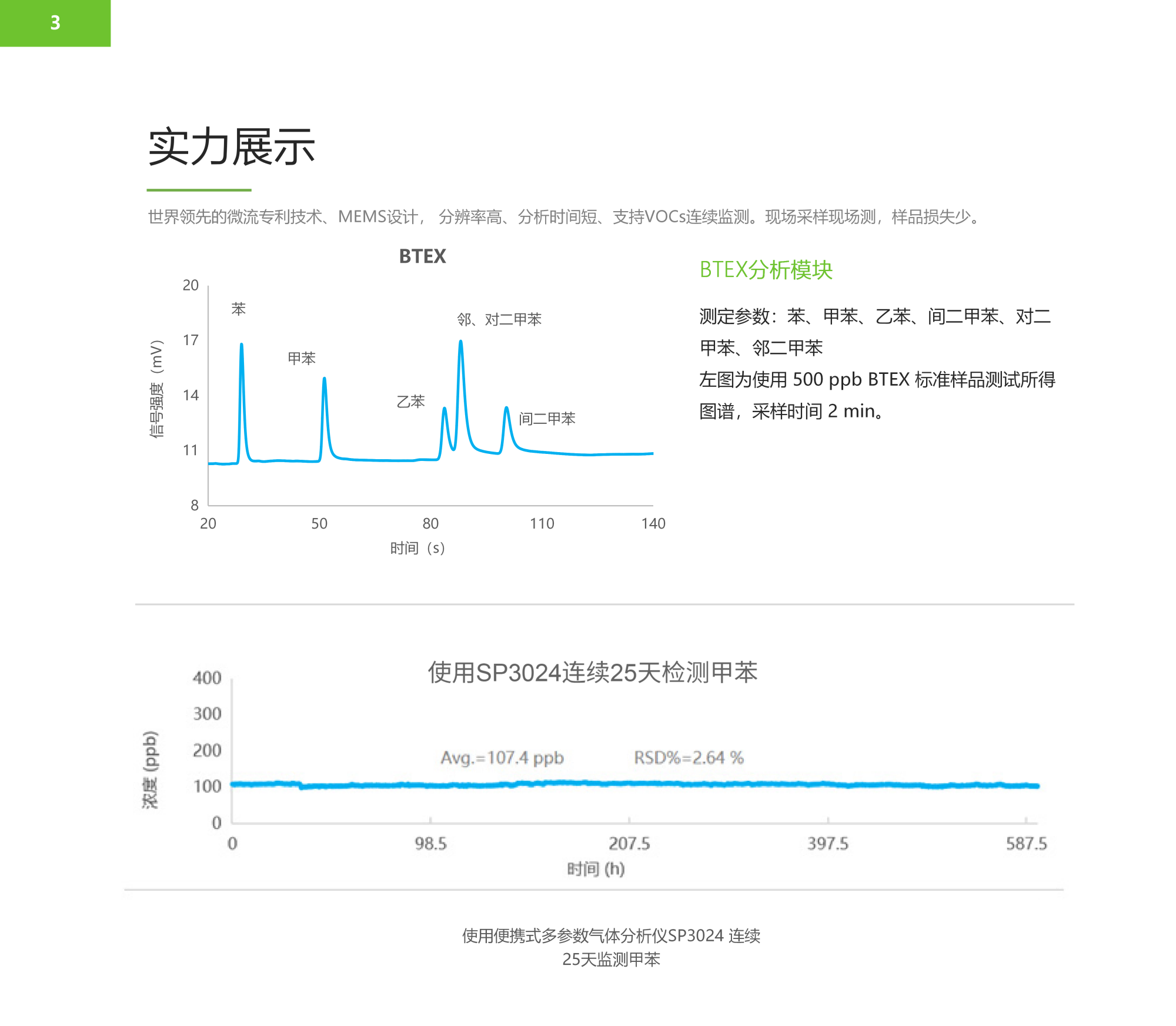
Task: Click the title 使用SP3024连续25天检测甲苯
Action: click(x=593, y=672)
